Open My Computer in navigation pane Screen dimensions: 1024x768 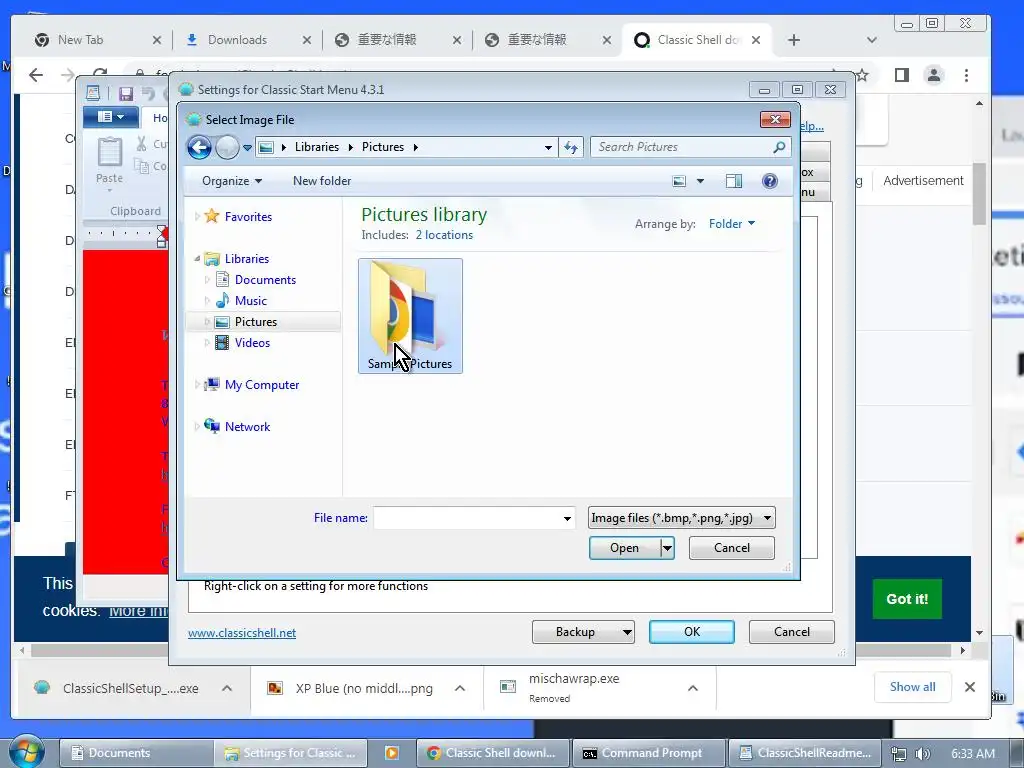click(262, 385)
